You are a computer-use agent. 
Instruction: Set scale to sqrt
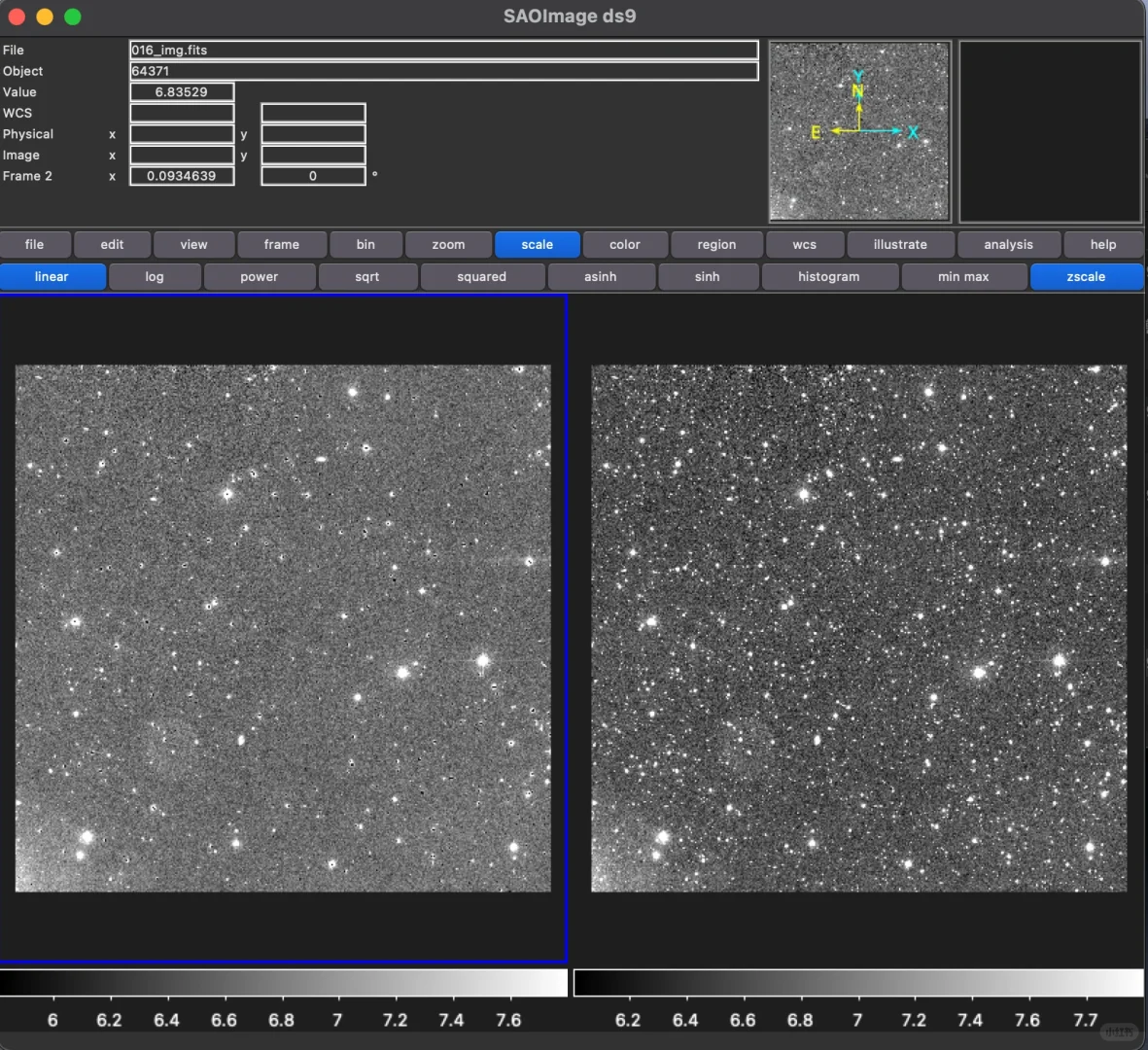367,277
